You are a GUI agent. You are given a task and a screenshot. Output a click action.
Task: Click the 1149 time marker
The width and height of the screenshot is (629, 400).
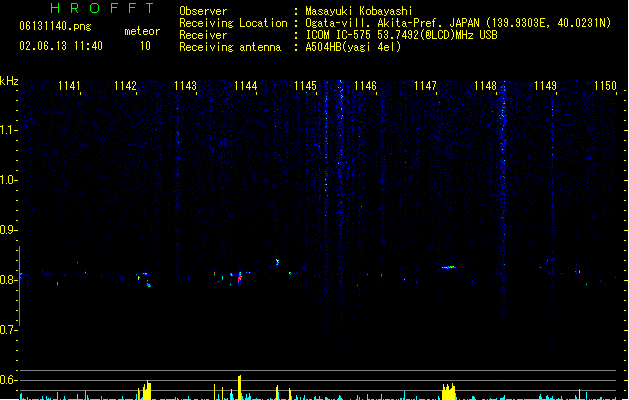point(546,86)
